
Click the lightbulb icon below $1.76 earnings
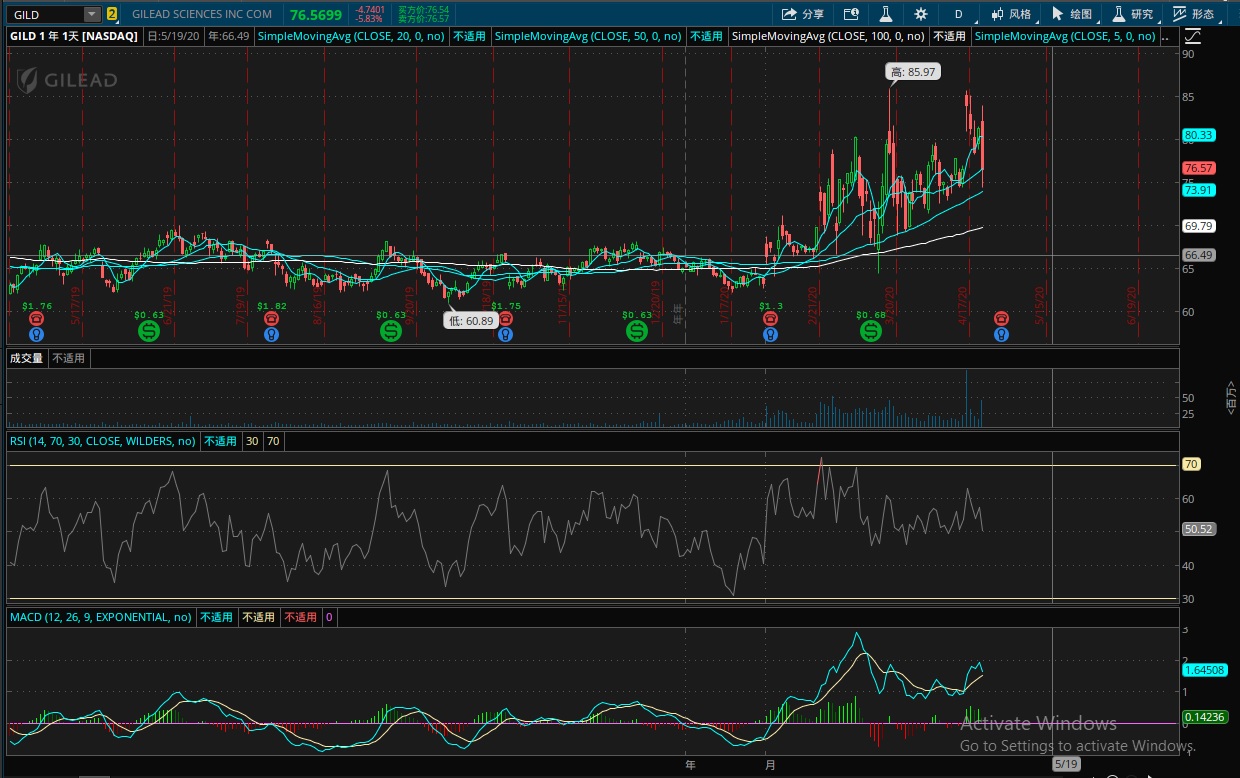37,334
